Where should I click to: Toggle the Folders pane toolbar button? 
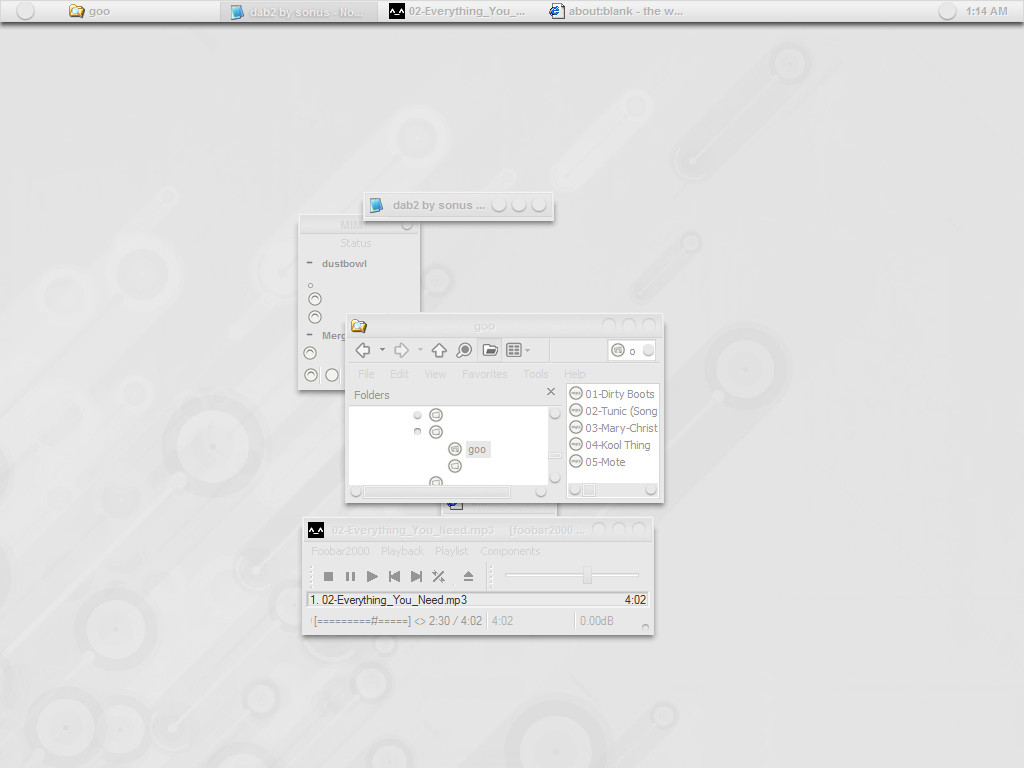click(x=490, y=350)
